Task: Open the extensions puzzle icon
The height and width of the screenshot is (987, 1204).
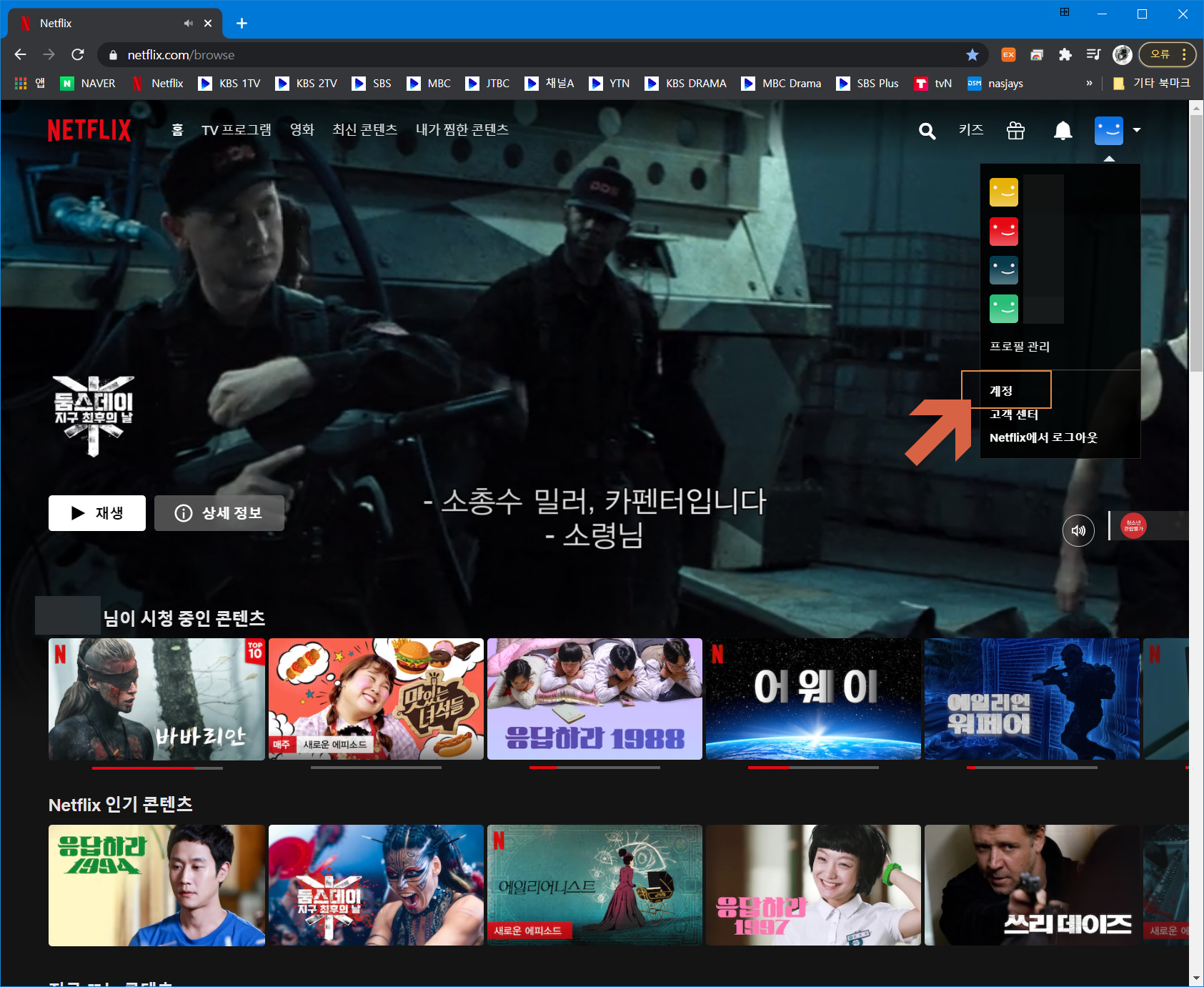Action: (1065, 55)
